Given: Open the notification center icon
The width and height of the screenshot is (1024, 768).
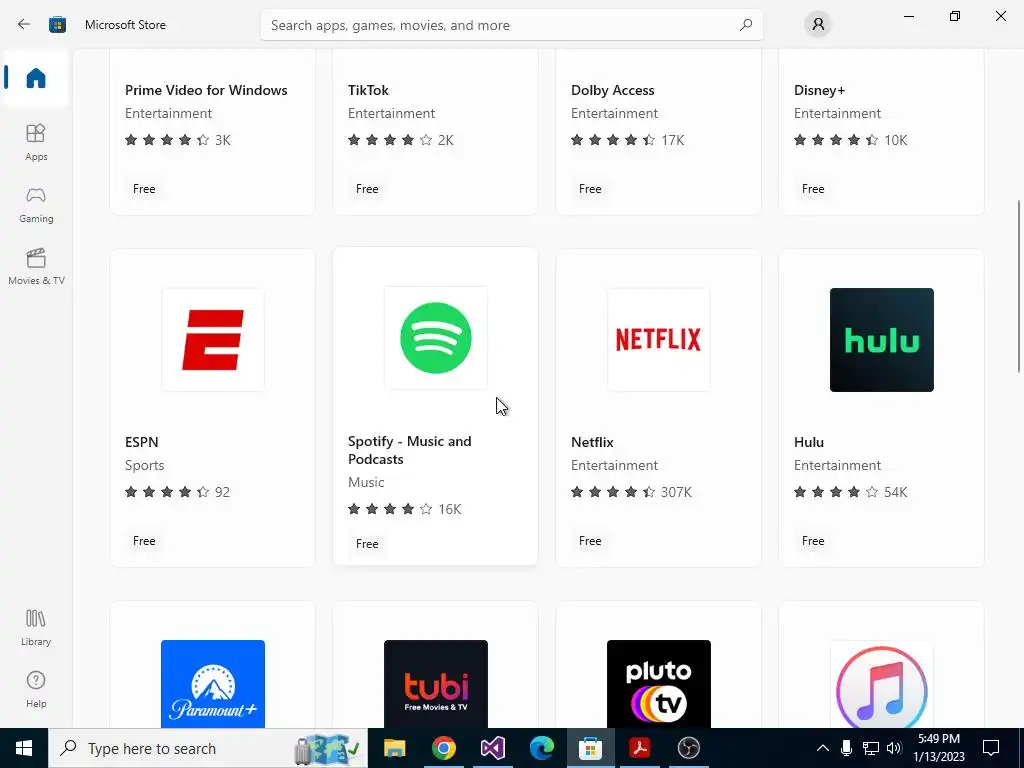Looking at the screenshot, I should [991, 748].
